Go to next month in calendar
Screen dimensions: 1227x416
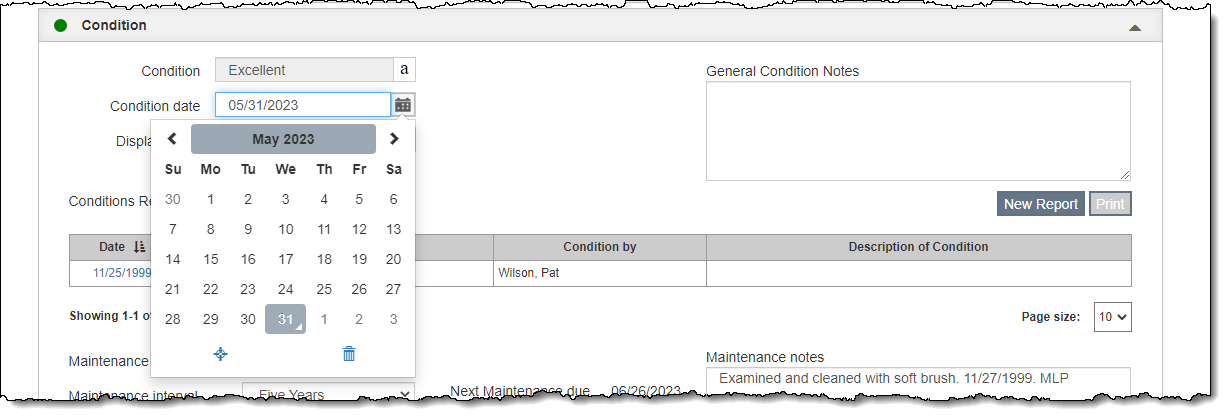(394, 139)
